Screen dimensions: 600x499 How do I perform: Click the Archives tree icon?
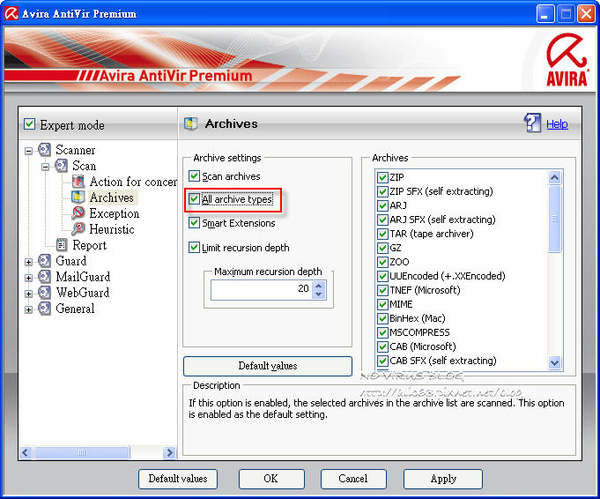coord(78,197)
